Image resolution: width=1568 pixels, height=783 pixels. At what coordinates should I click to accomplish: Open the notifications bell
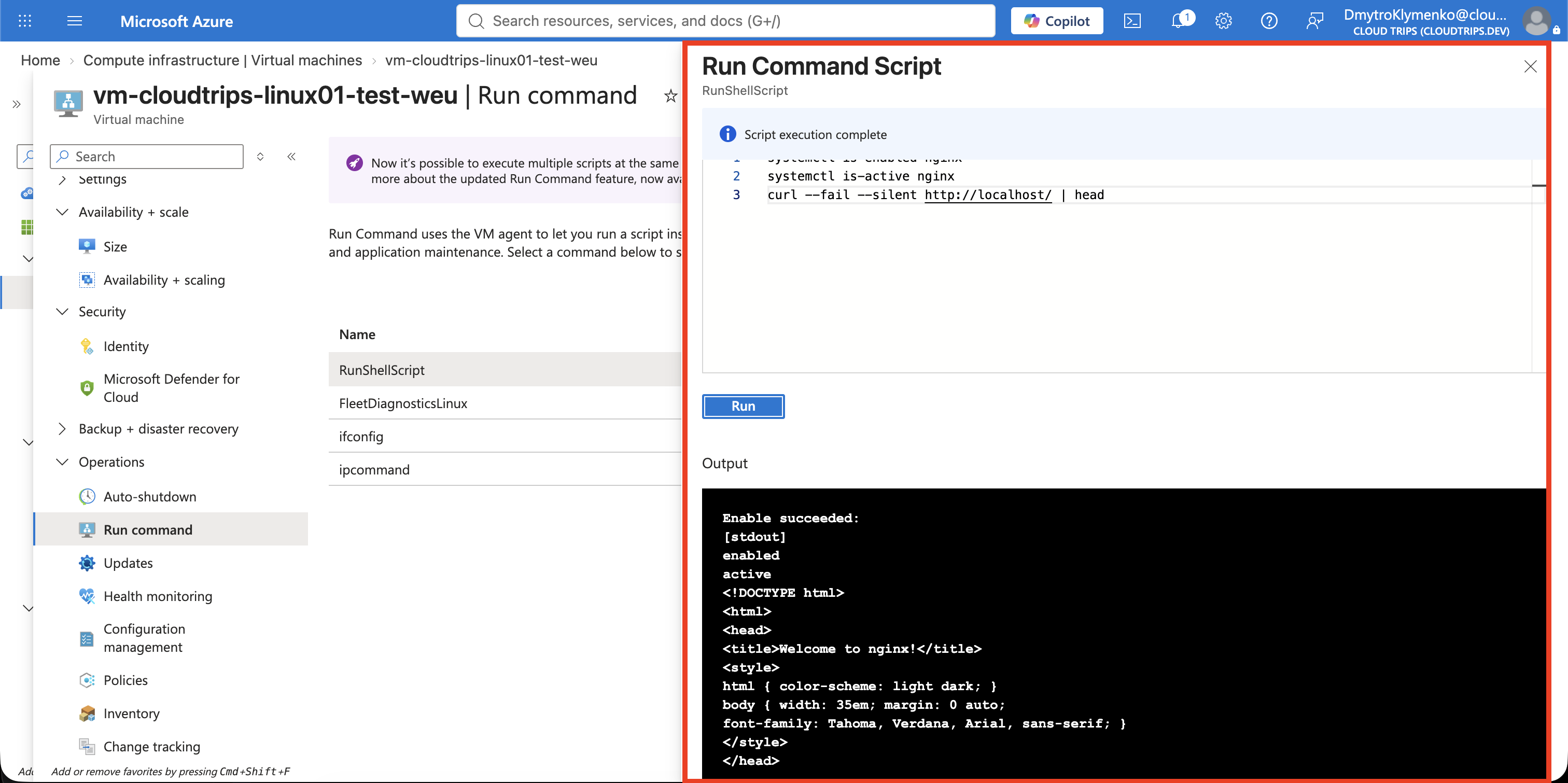(1180, 21)
